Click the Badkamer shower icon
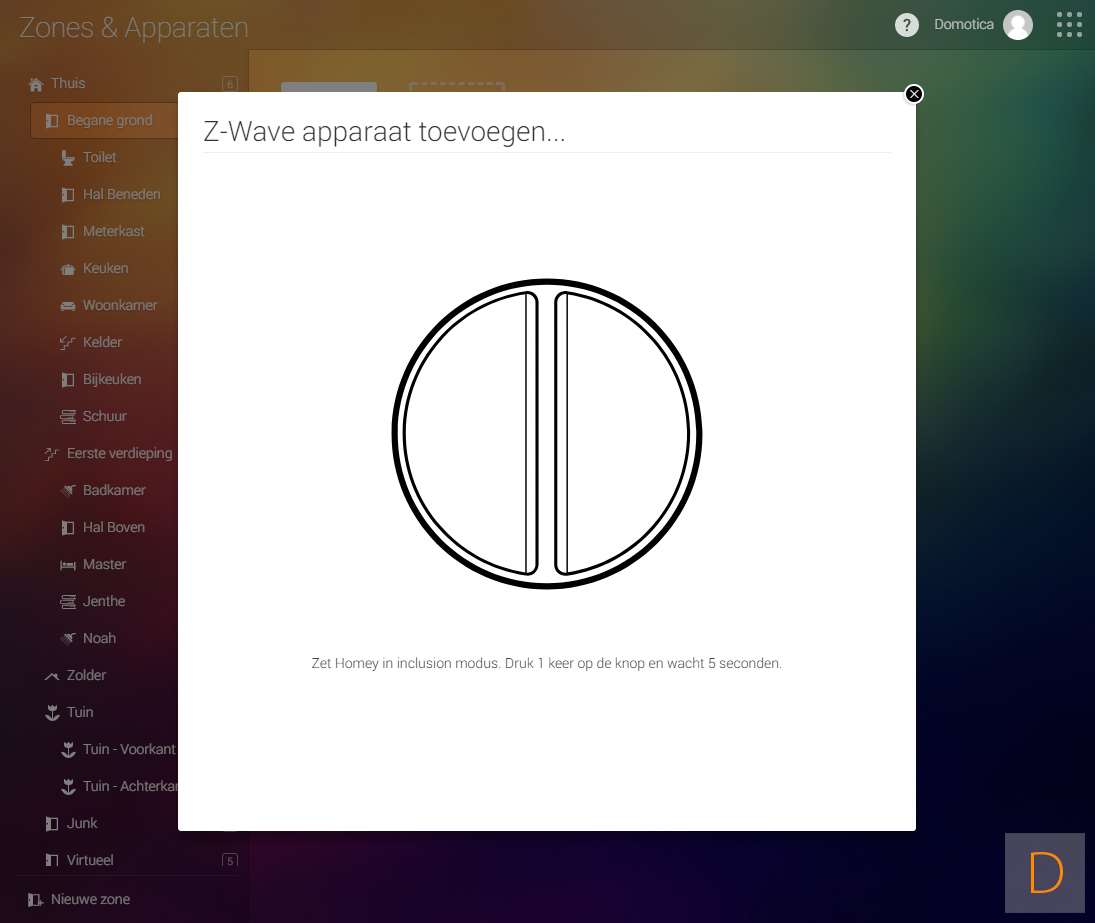This screenshot has height=923, width=1095. tap(68, 491)
